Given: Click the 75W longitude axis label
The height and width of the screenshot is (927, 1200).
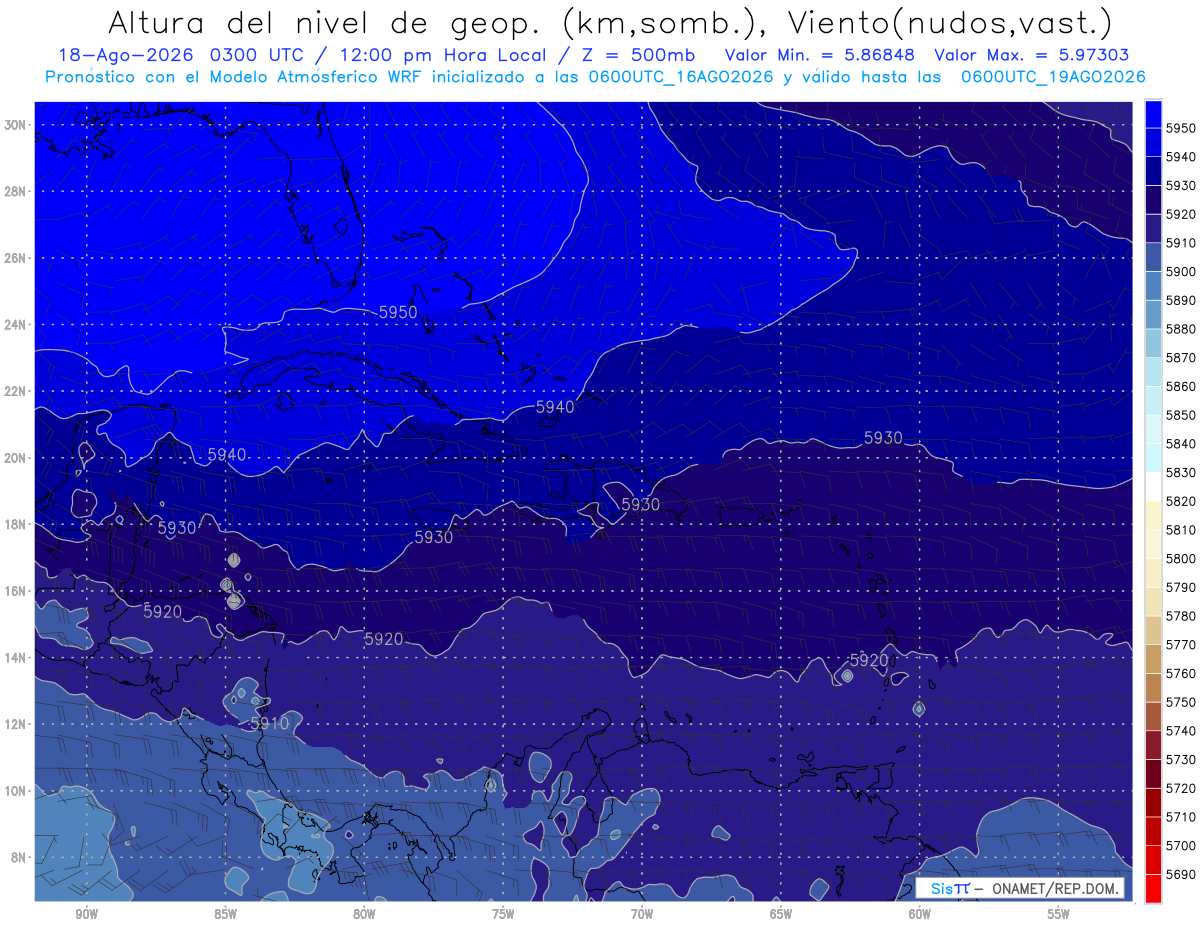Looking at the screenshot, I should [x=503, y=914].
